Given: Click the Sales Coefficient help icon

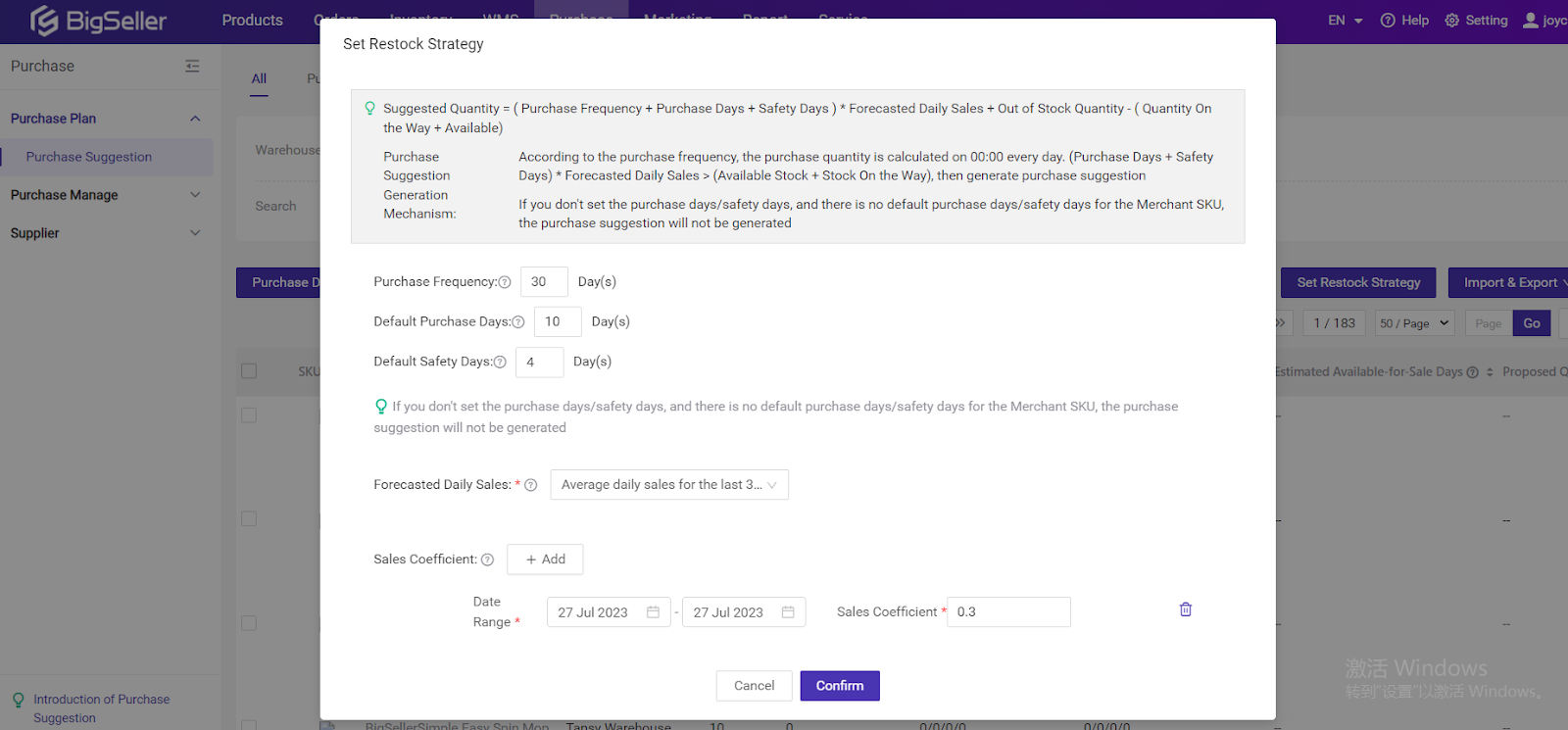Looking at the screenshot, I should coord(487,560).
